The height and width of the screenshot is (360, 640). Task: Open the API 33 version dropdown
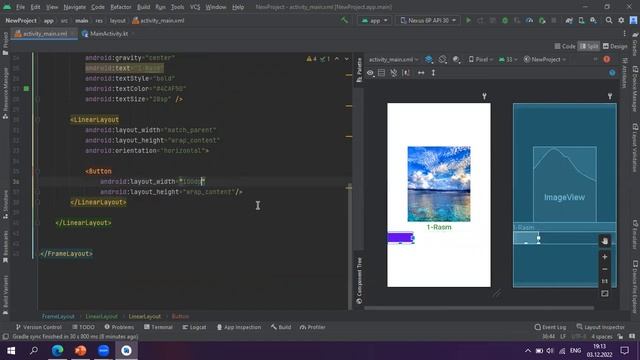(x=508, y=60)
